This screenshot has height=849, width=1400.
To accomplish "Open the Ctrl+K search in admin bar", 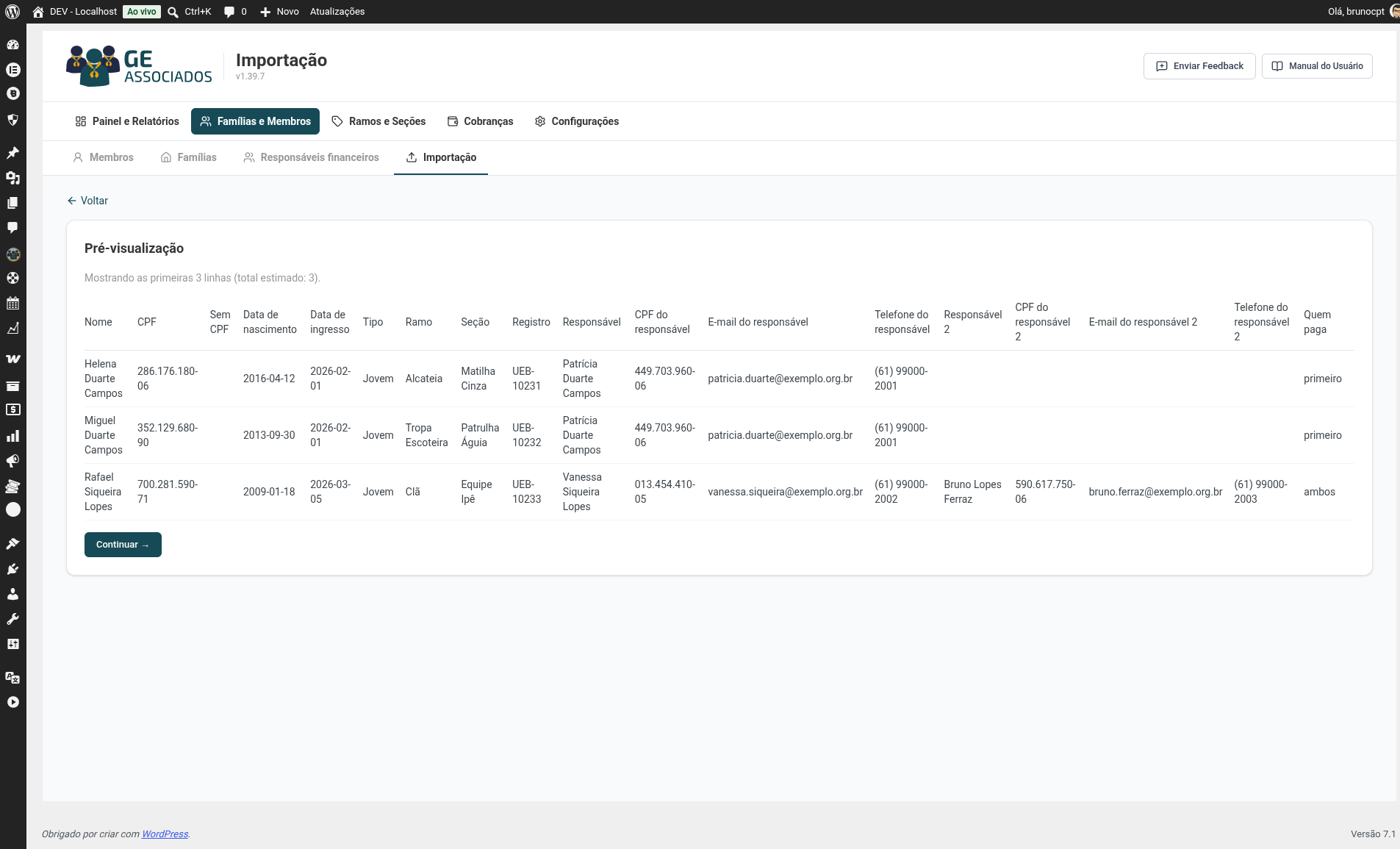I will (190, 12).
